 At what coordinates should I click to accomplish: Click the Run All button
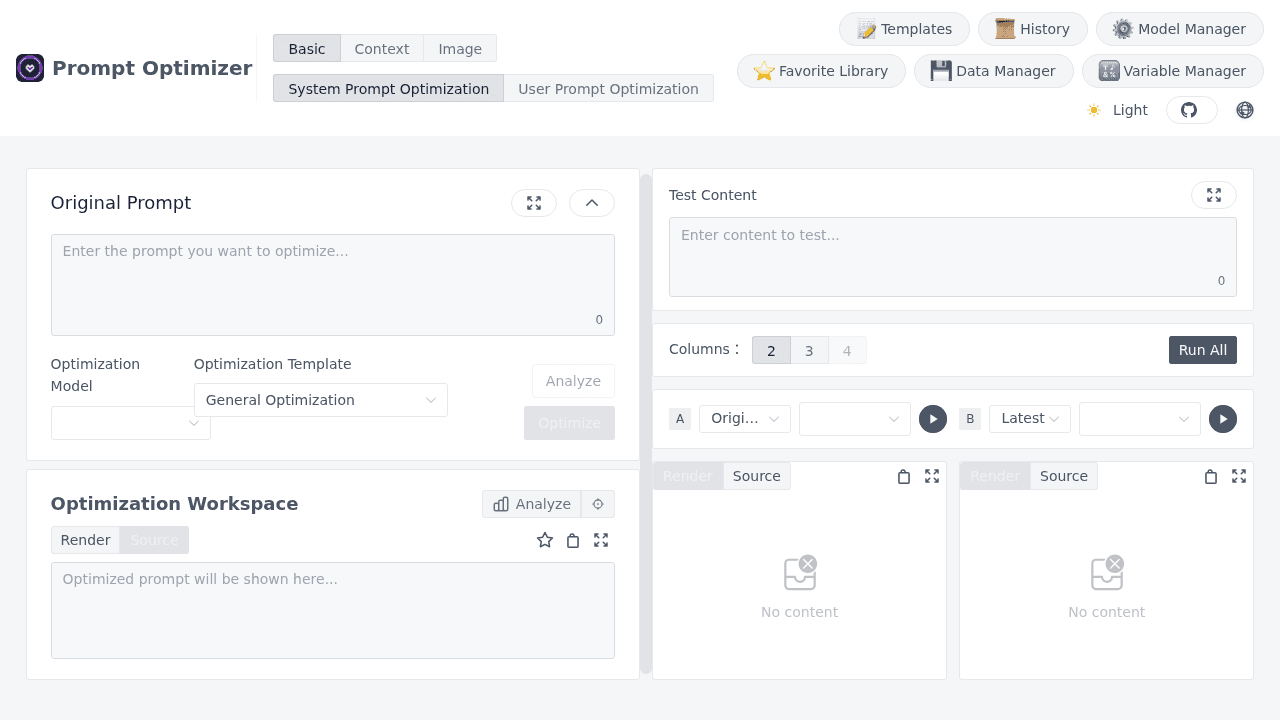(x=1202, y=350)
